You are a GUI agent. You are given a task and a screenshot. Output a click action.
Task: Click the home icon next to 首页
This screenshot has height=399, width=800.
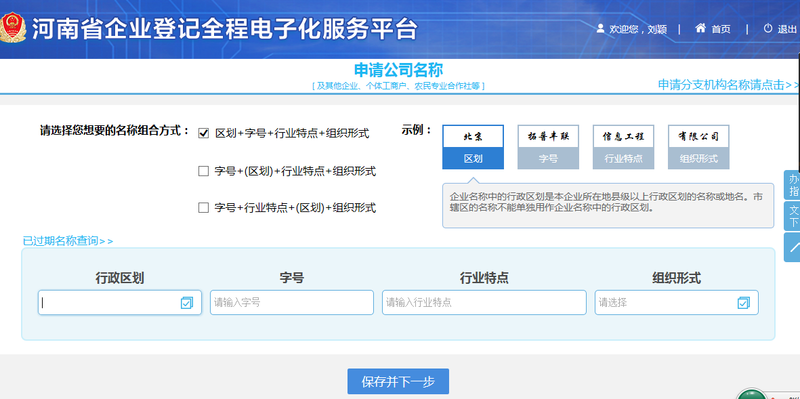click(x=701, y=28)
